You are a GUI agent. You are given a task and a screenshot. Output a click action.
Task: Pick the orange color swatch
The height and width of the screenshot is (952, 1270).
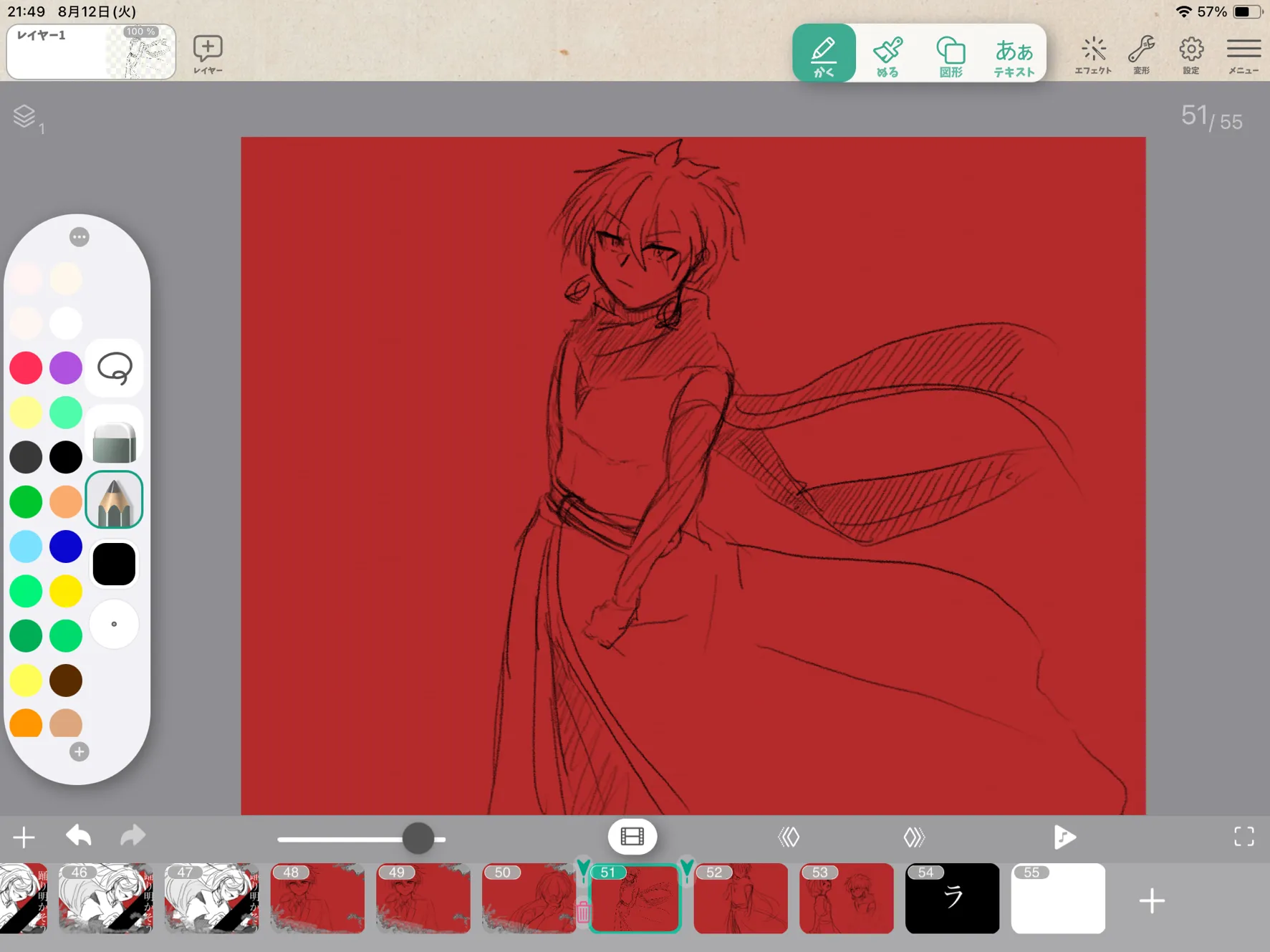coord(26,723)
